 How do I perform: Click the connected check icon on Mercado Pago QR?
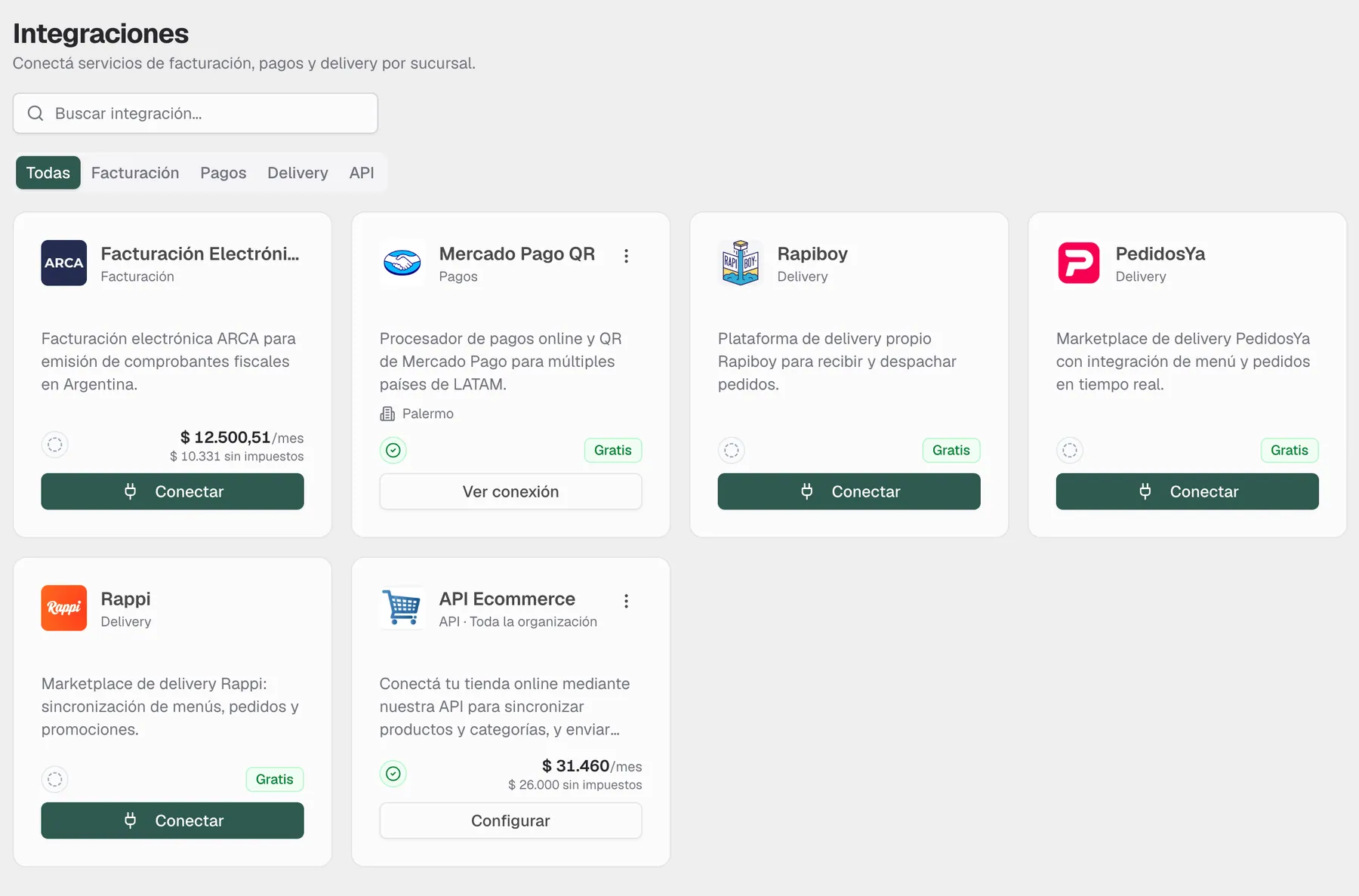click(x=393, y=450)
